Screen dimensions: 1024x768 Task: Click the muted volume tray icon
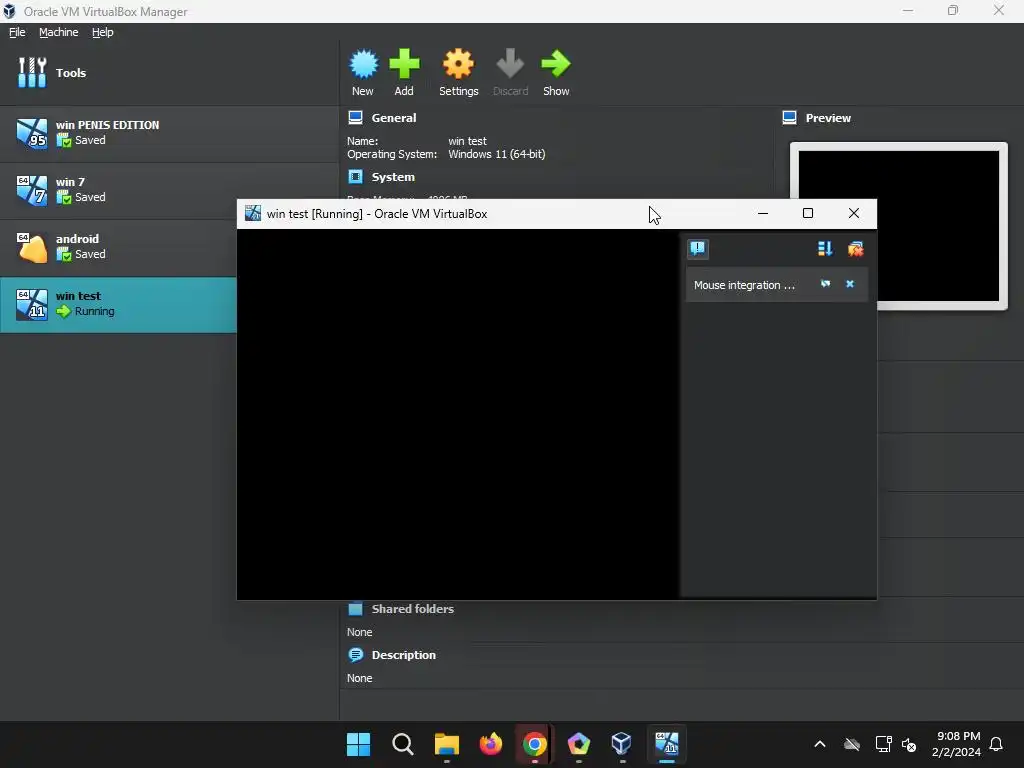[x=909, y=744]
